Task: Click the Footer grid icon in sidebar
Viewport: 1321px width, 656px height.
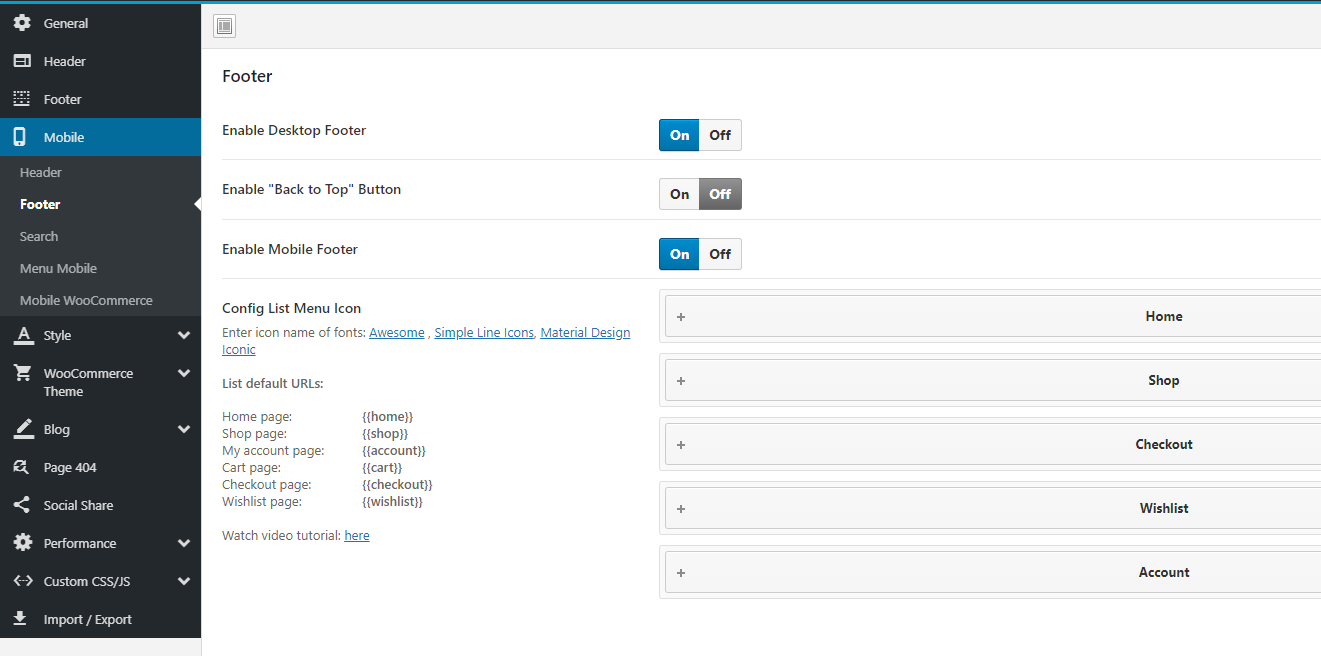Action: (x=22, y=99)
